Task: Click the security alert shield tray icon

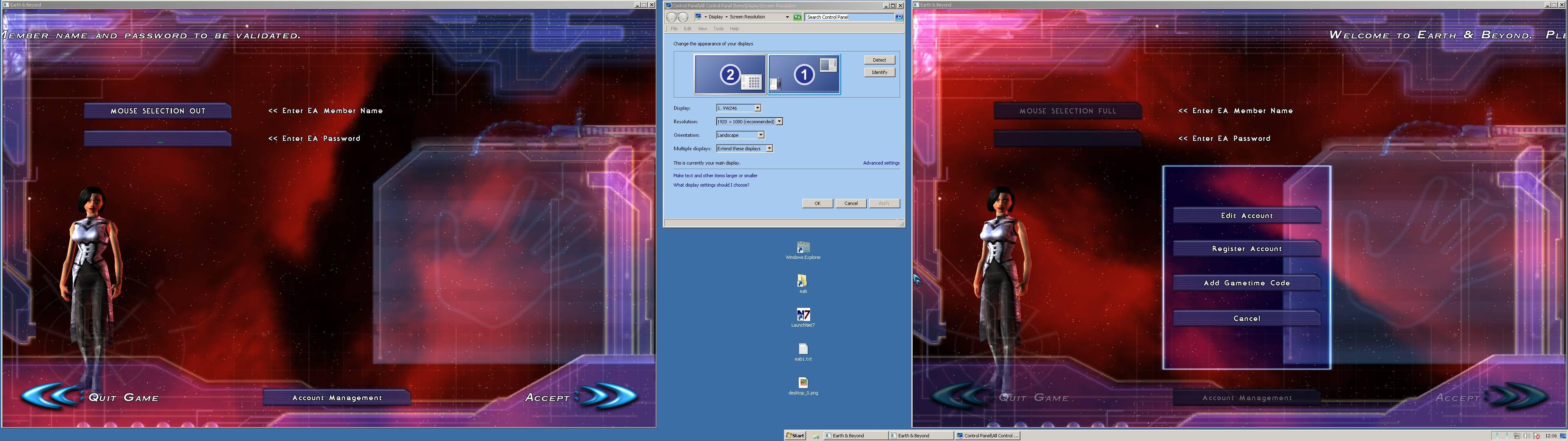Action: tap(1536, 436)
